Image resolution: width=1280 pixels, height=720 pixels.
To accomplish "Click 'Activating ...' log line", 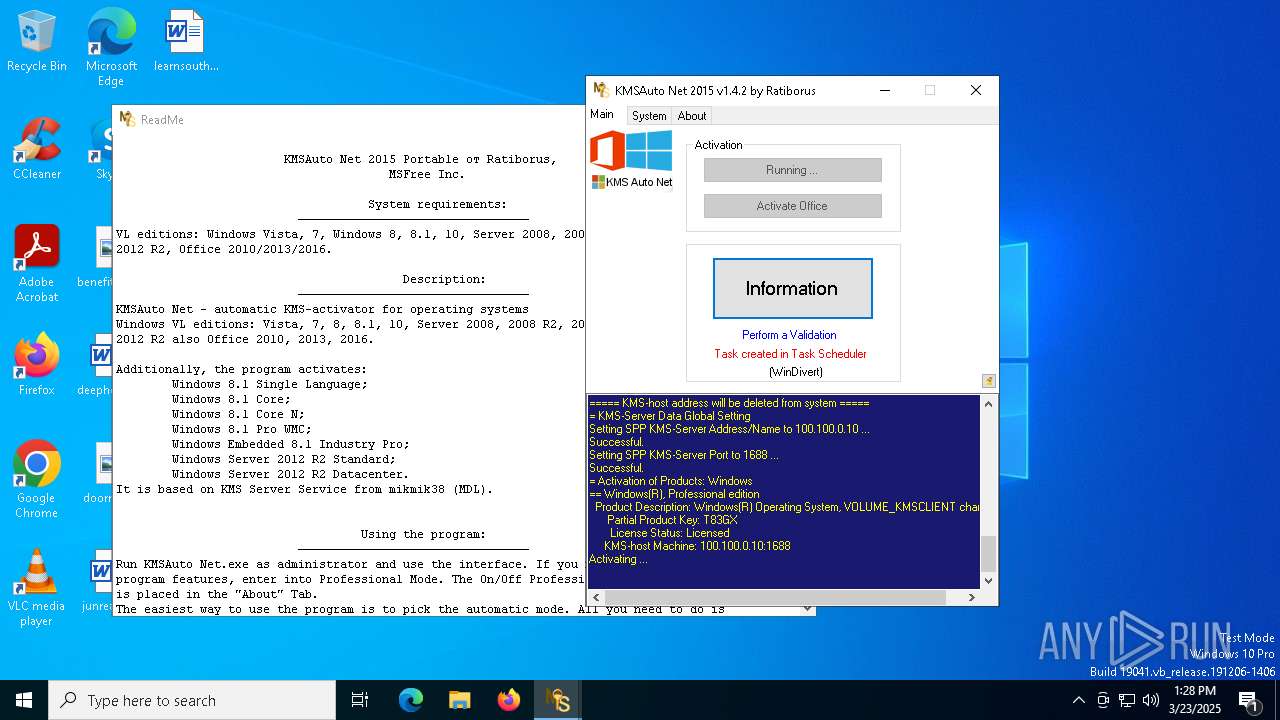I will click(618, 559).
